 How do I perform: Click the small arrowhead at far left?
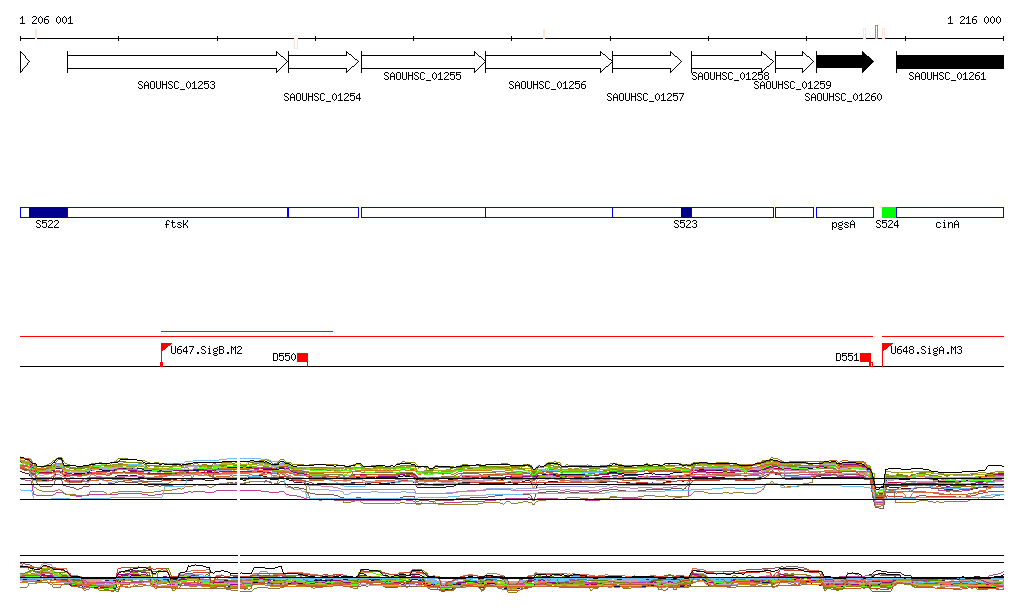(x=25, y=62)
